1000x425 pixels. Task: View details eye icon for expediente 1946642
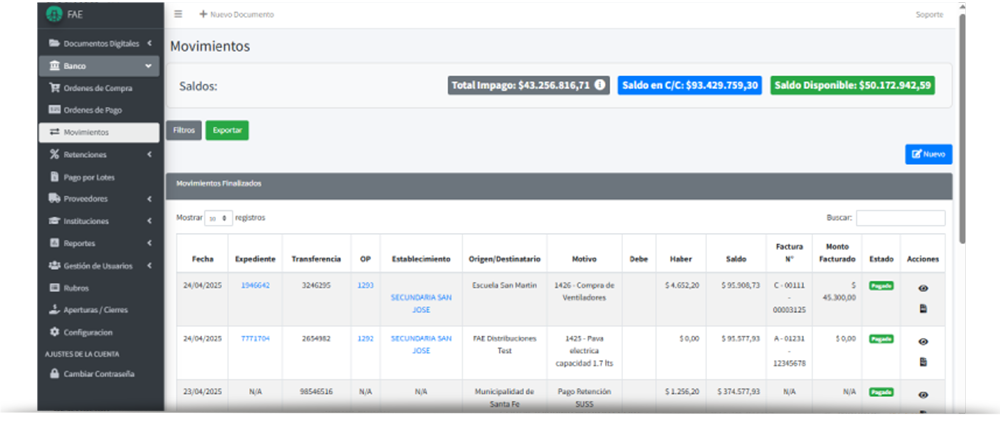pos(923,288)
